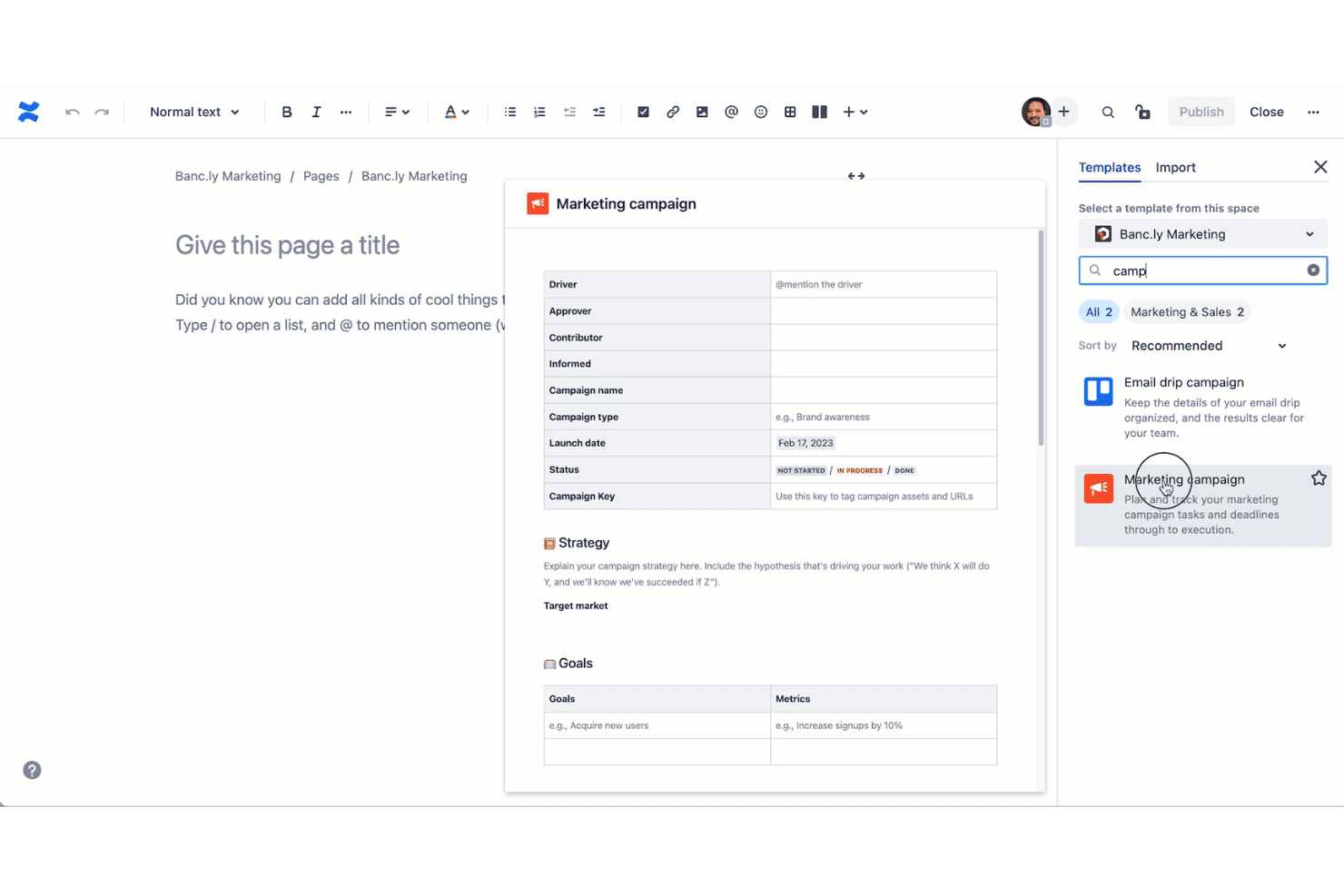Insert a bullet list
The height and width of the screenshot is (896, 1344).
pyautogui.click(x=510, y=112)
